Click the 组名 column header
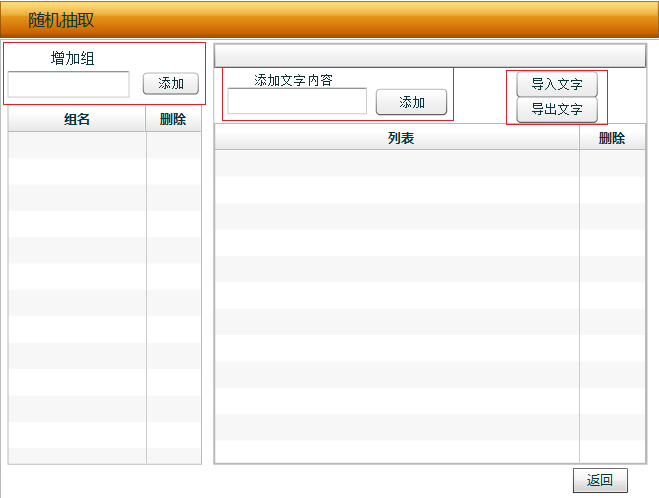 77,119
